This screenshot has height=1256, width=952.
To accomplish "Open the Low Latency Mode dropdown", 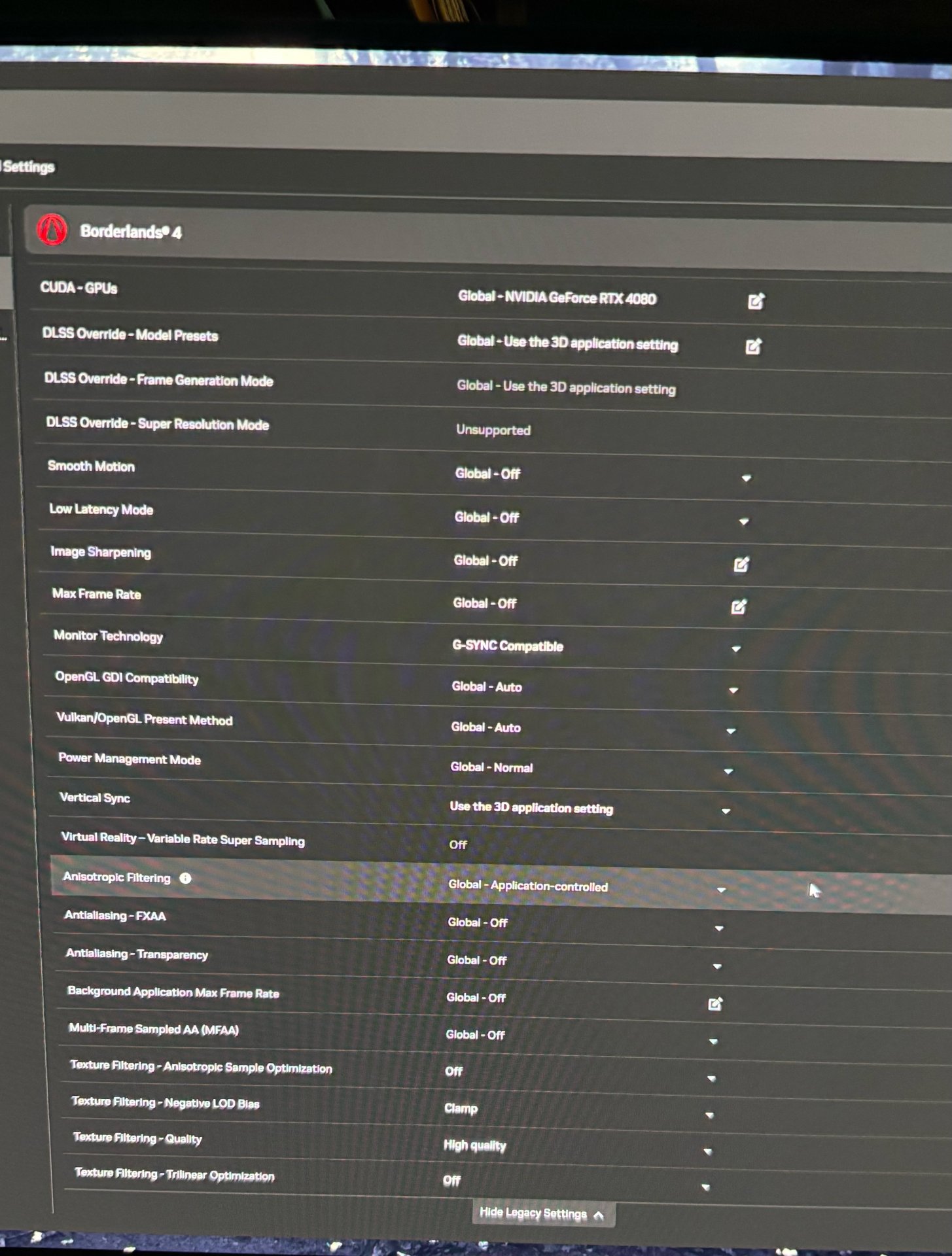I will [x=743, y=521].
